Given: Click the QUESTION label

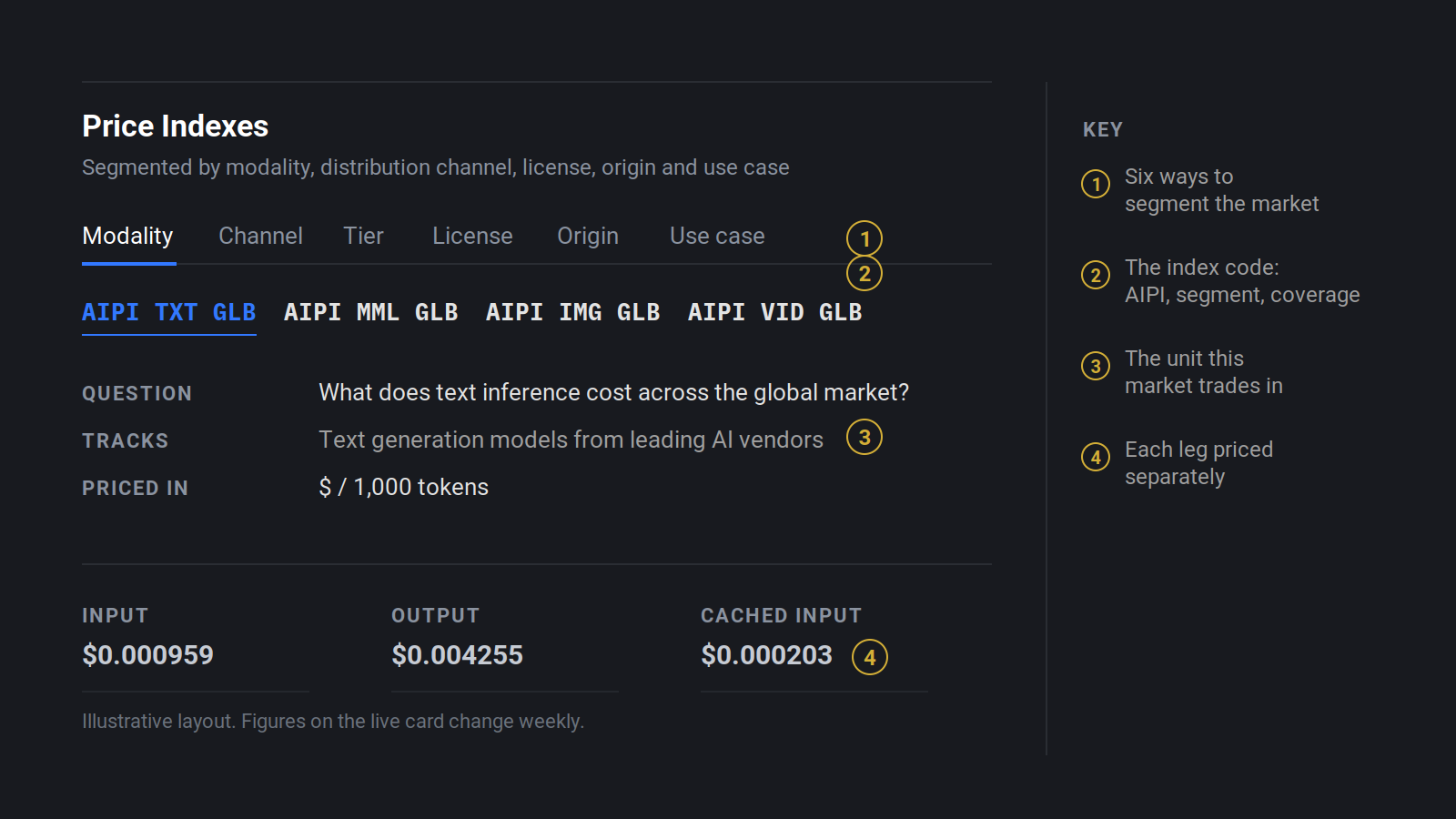Looking at the screenshot, I should pyautogui.click(x=136, y=393).
